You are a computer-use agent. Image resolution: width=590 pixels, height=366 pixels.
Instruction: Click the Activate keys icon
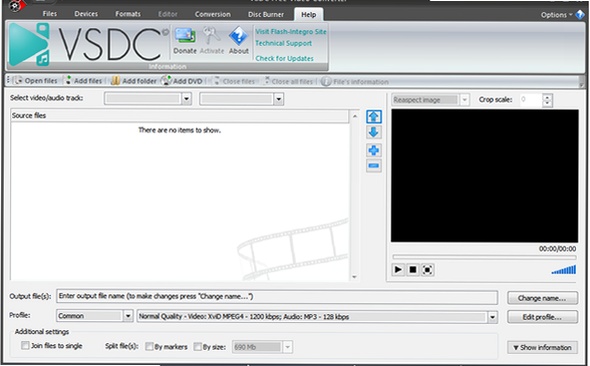point(211,36)
